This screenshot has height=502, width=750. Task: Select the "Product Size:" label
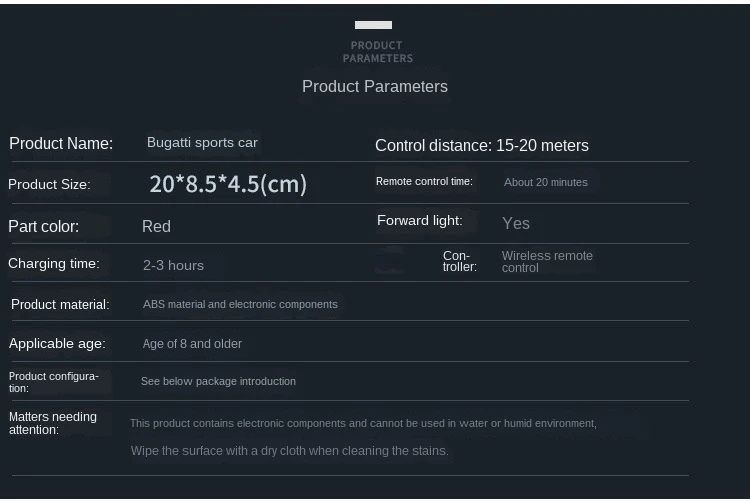(49, 185)
